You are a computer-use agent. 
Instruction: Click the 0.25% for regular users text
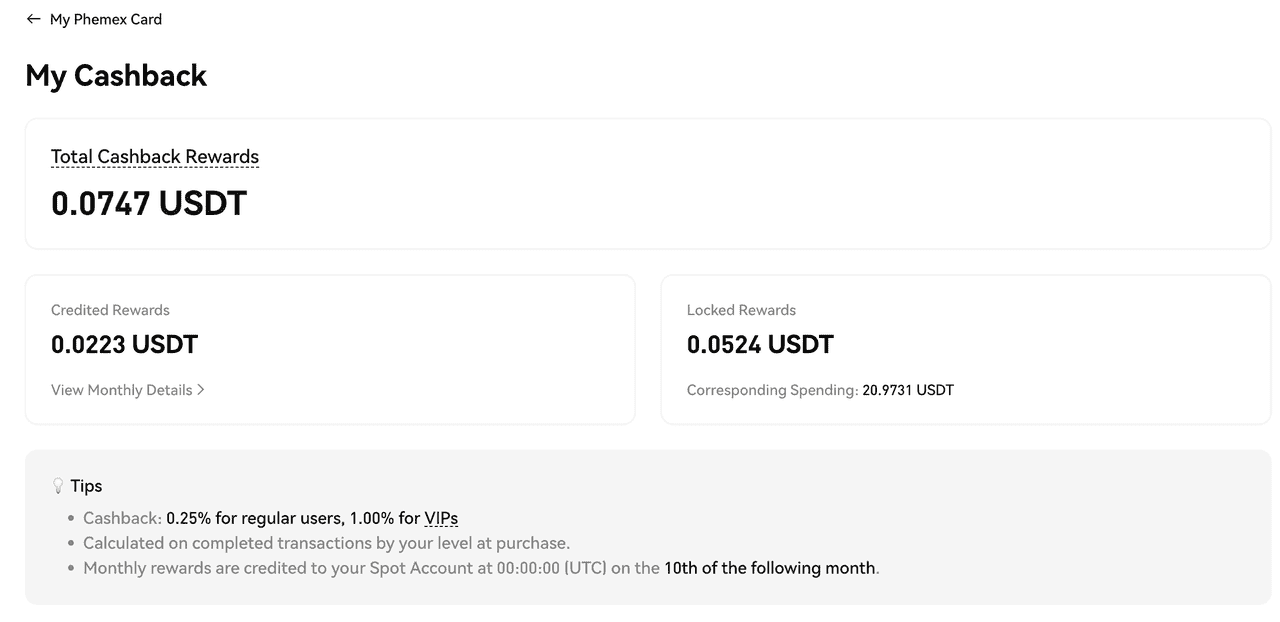click(253, 518)
